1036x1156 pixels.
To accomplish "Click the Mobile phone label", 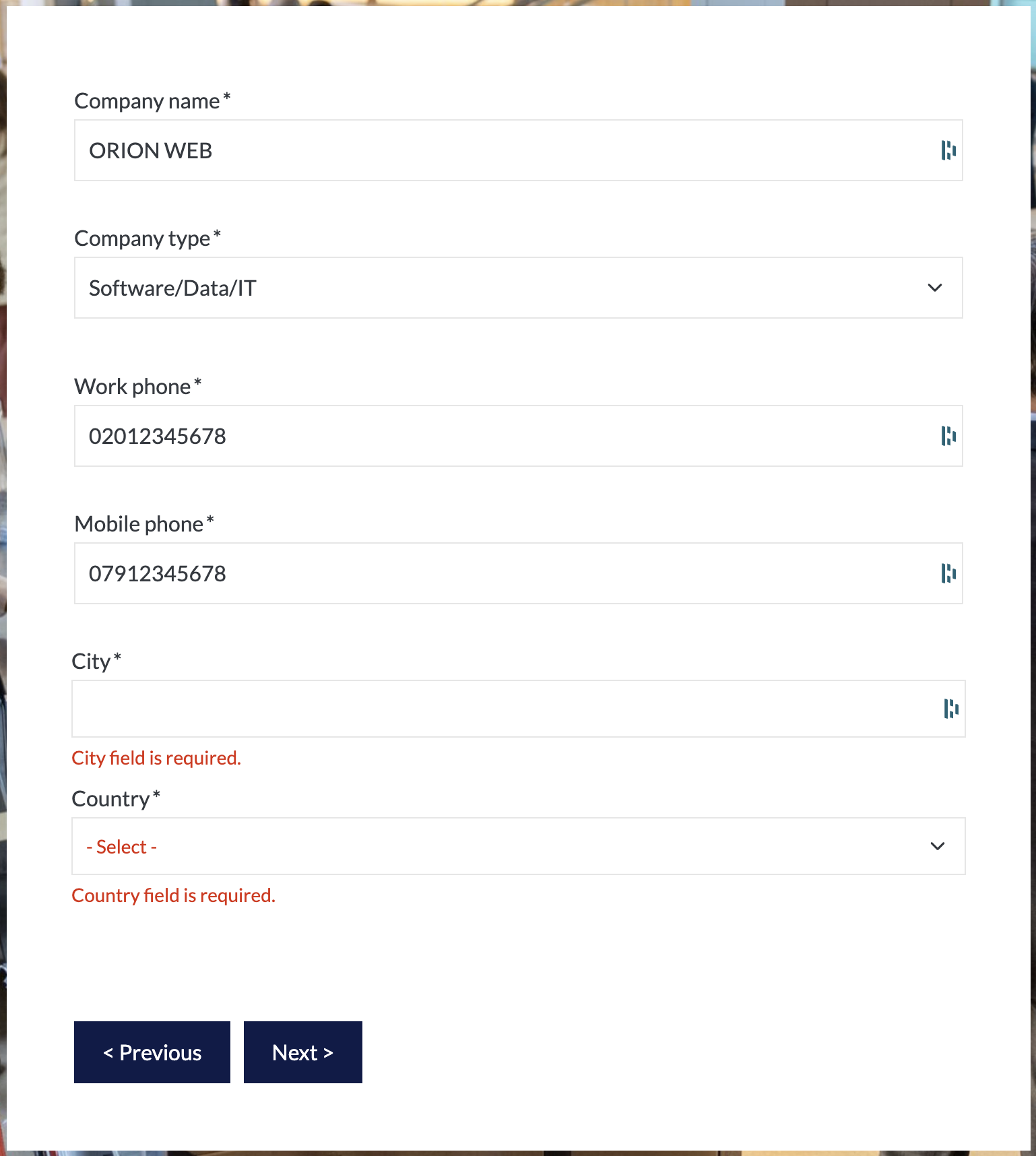I will (139, 523).
